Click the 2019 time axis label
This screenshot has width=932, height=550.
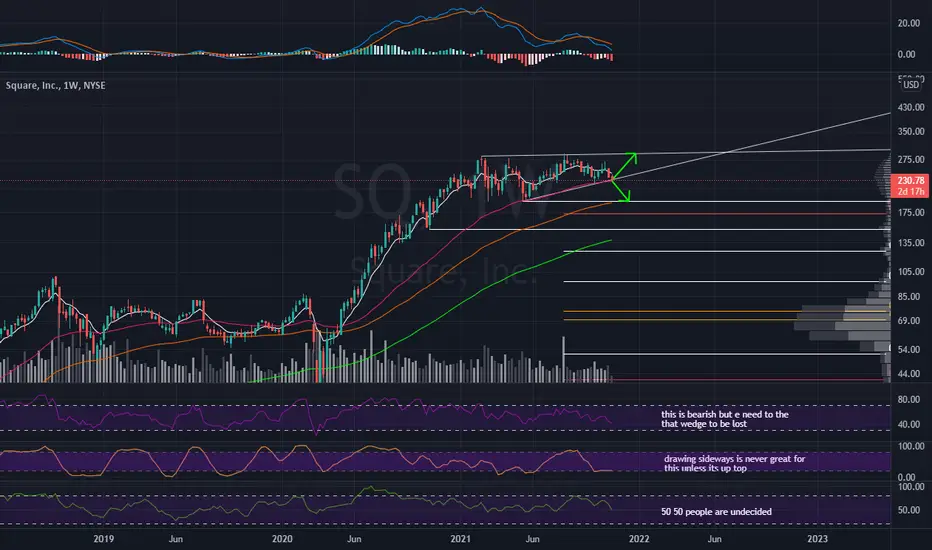click(103, 539)
